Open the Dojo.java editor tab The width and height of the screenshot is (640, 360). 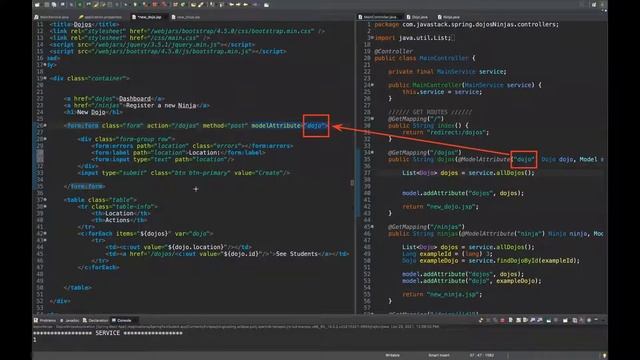tap(418, 17)
